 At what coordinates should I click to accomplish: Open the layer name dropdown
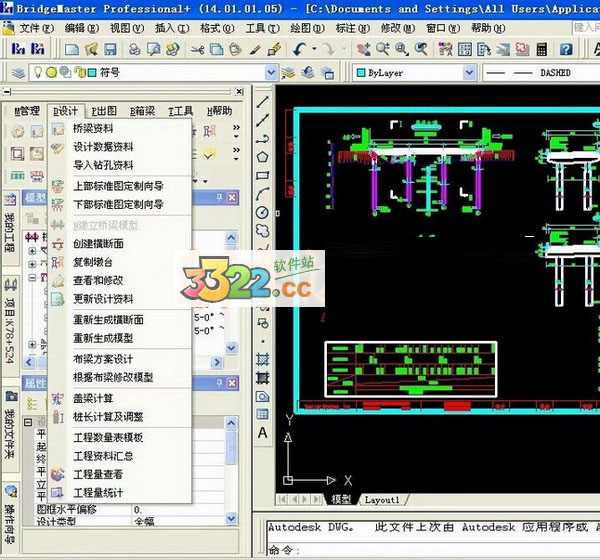tap(271, 73)
